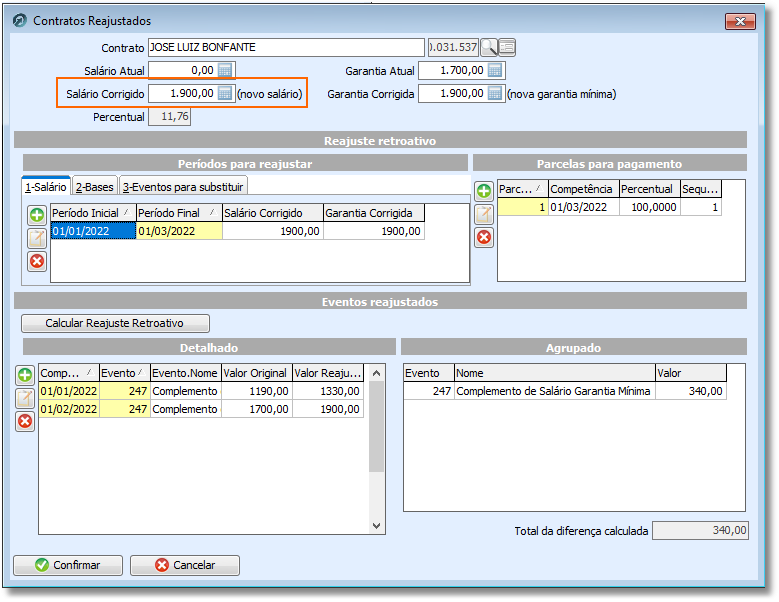Switch to the 1-Salário tab

pos(46,187)
